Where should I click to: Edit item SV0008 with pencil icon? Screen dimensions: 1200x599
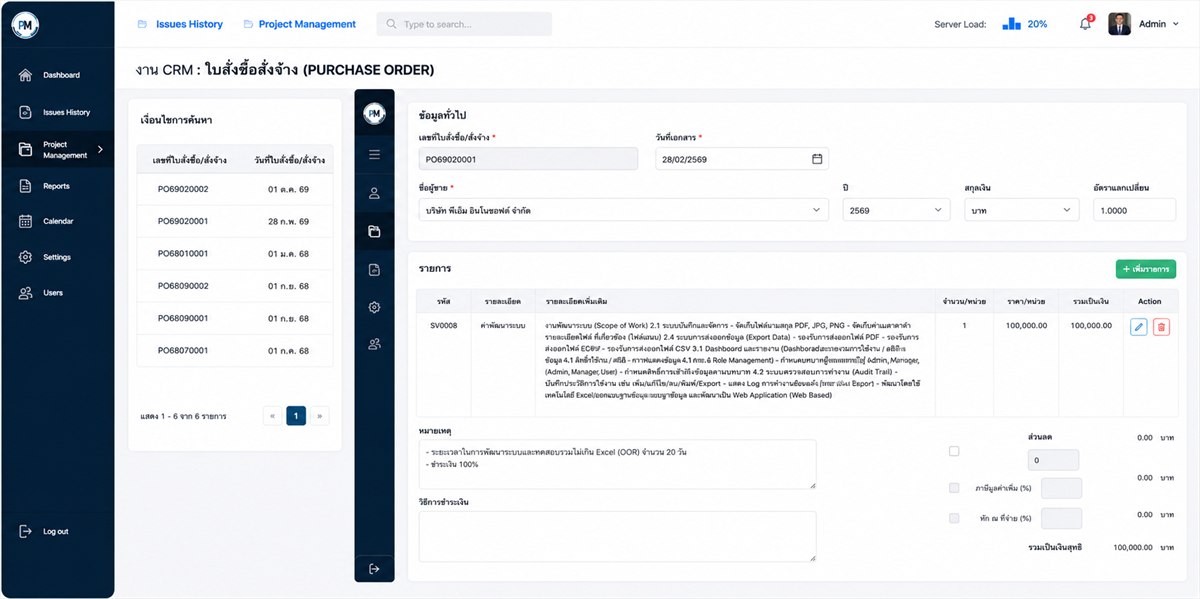click(x=1138, y=327)
